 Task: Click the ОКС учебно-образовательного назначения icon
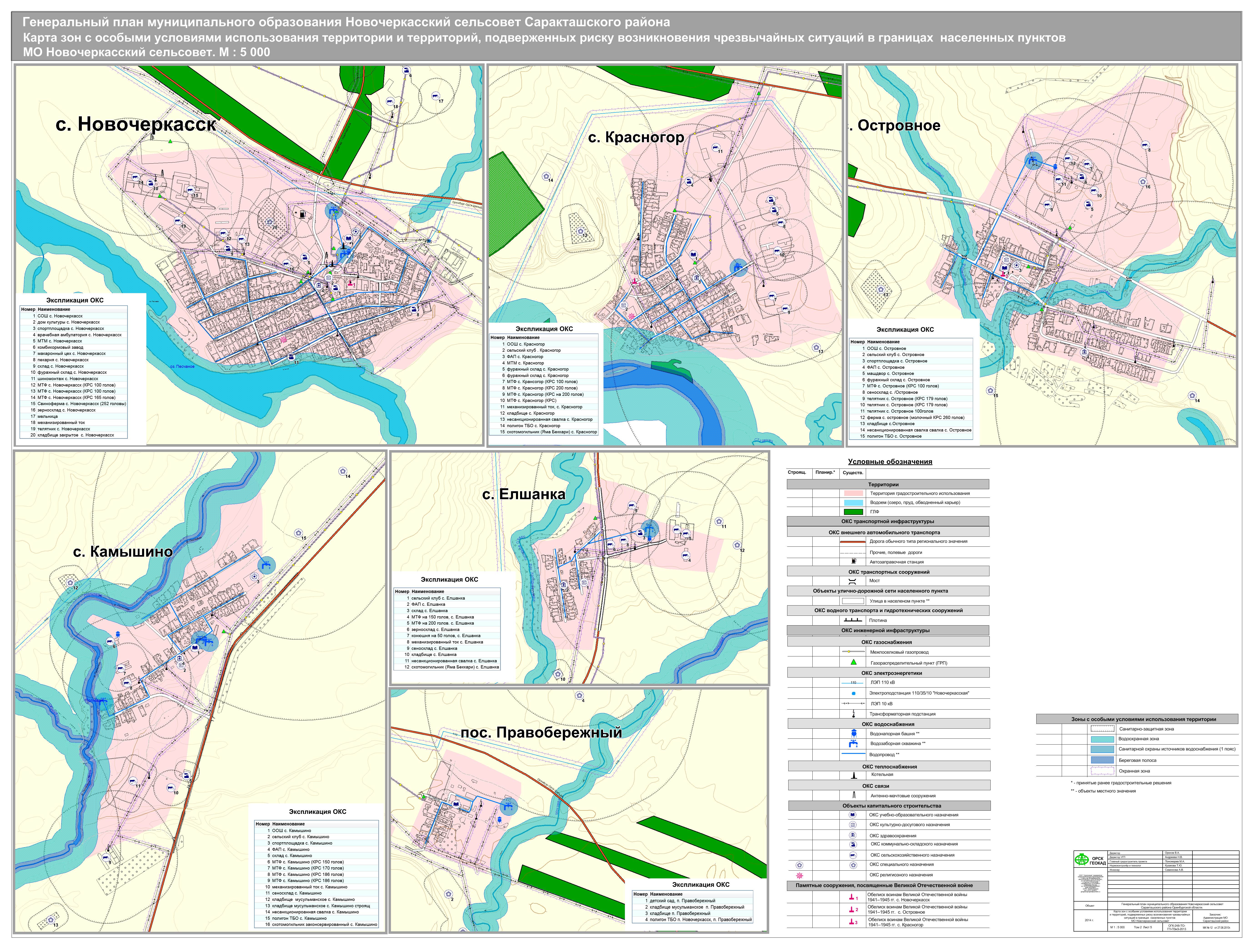pos(853,815)
